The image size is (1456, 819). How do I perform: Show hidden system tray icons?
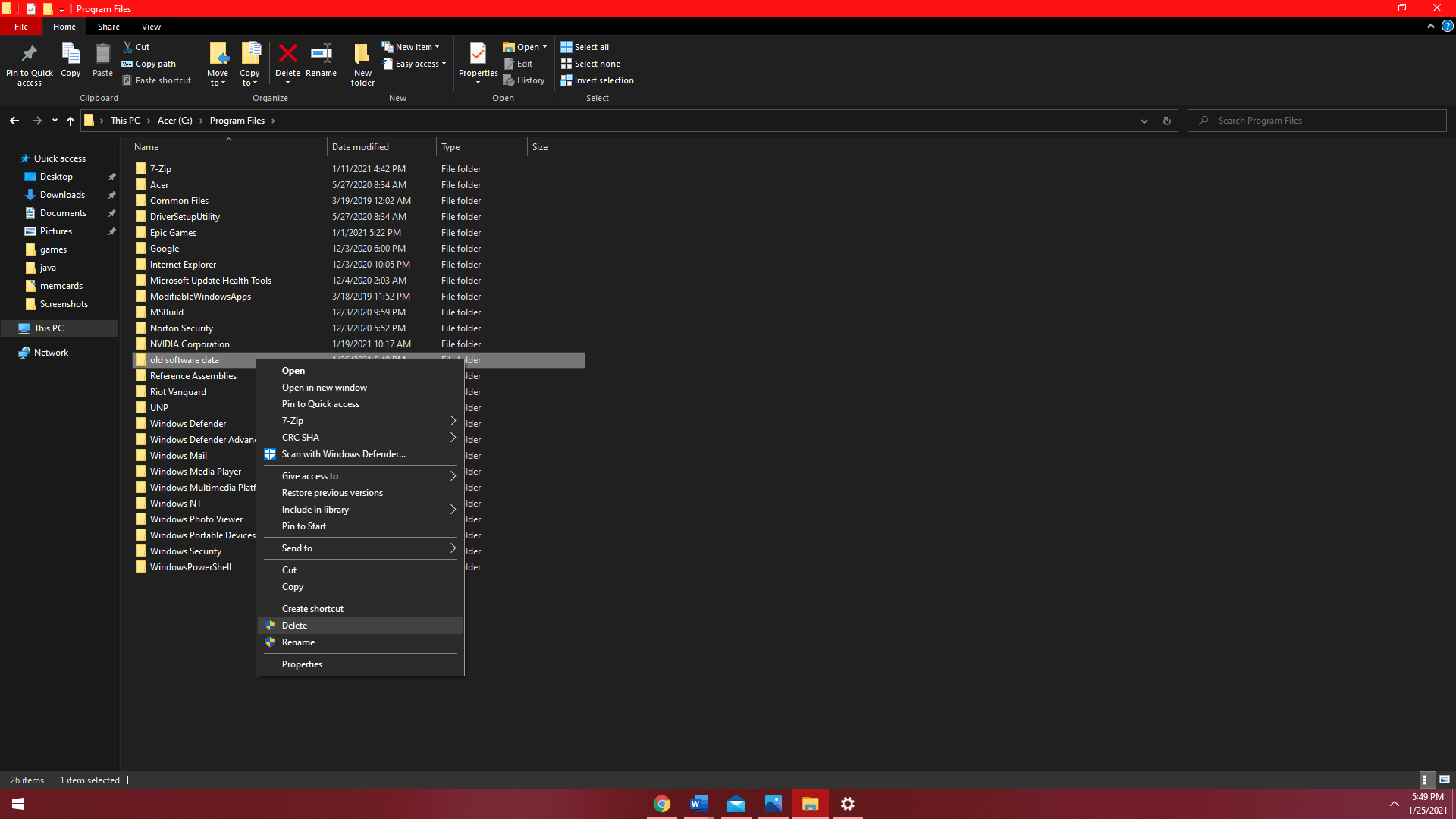(1394, 804)
